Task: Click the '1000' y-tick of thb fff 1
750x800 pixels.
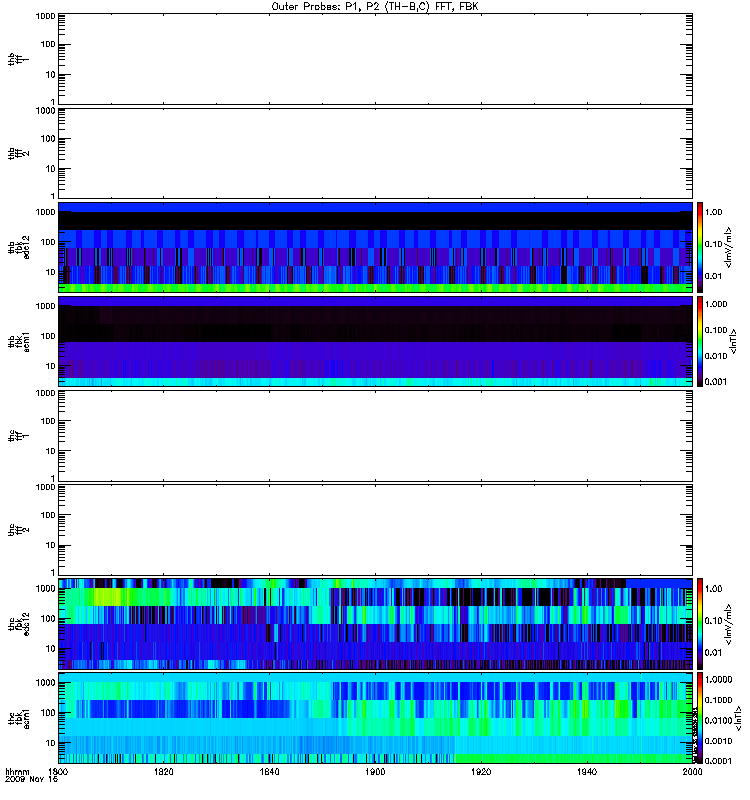Action: click(x=45, y=16)
